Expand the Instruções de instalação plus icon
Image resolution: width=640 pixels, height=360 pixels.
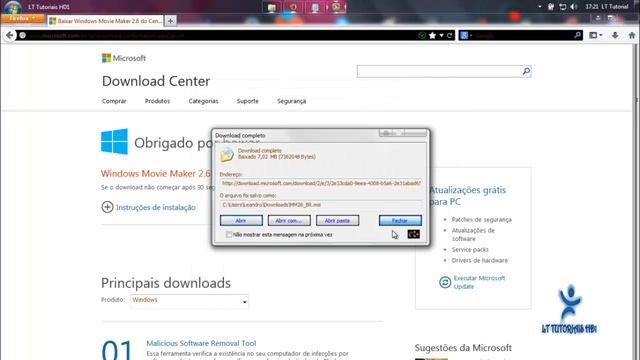pyautogui.click(x=107, y=207)
